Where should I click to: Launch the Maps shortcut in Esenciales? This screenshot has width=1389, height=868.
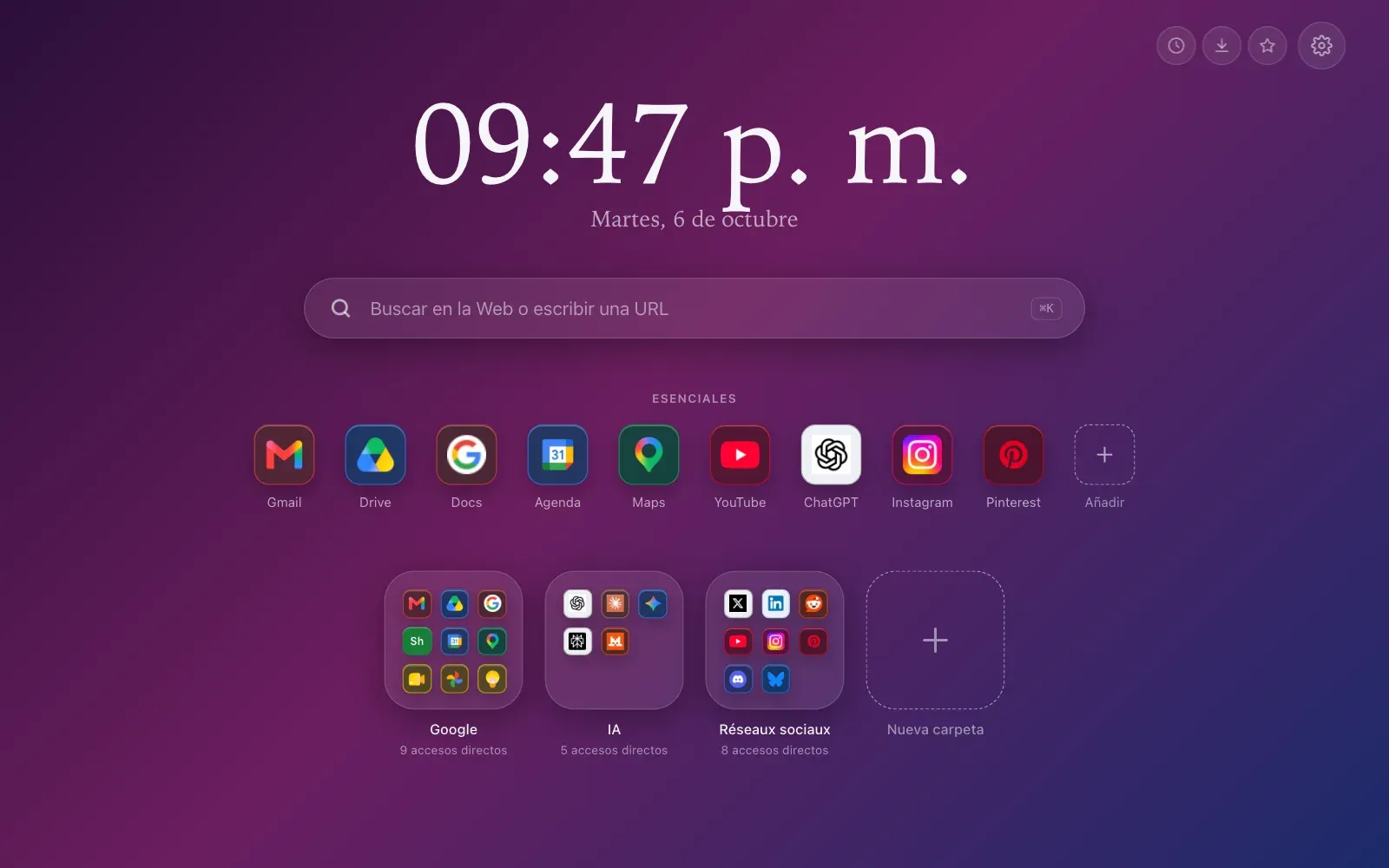pos(648,455)
